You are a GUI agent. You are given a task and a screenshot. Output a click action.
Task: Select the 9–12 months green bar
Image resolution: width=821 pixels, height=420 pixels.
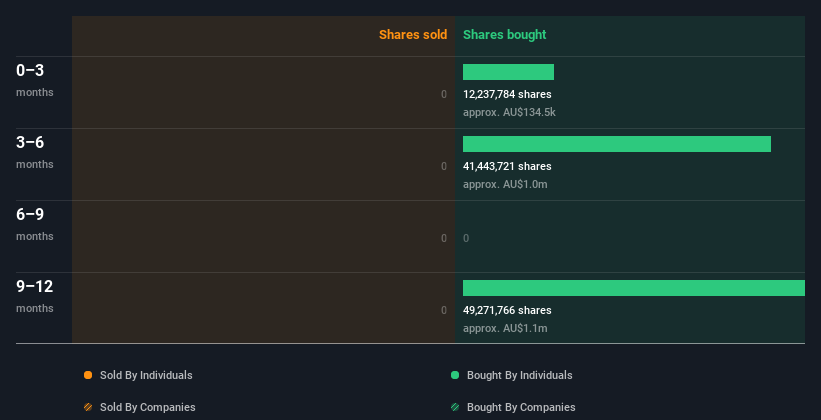[634, 288]
